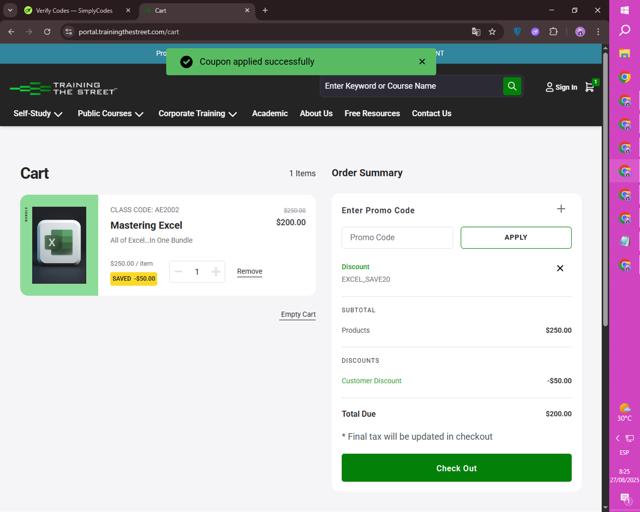Increase the Mastering Excel quantity

216,272
